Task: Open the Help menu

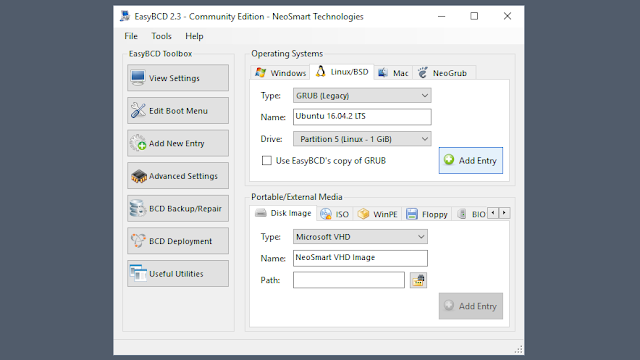Action: 194,36
